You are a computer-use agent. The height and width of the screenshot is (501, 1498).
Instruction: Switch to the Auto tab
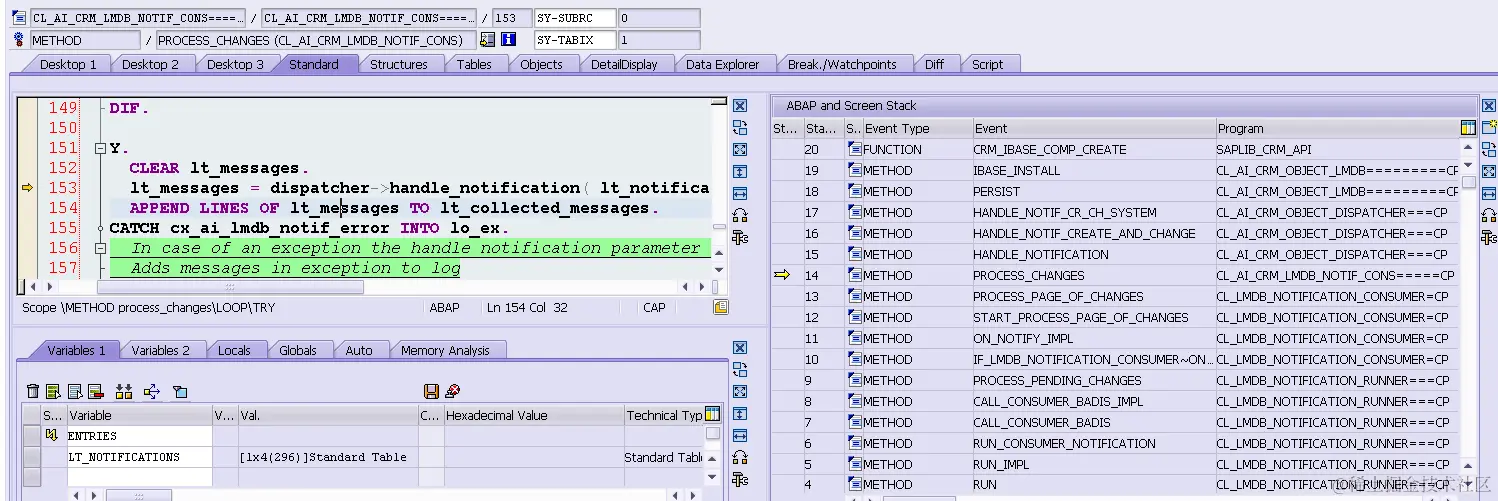coord(359,350)
